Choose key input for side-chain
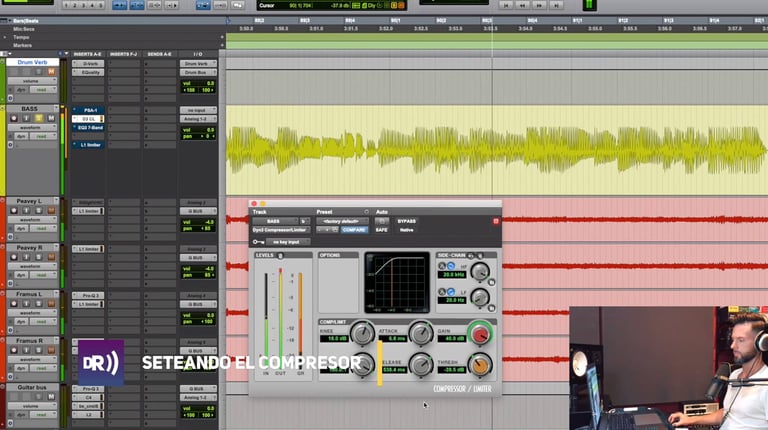 pyautogui.click(x=288, y=242)
